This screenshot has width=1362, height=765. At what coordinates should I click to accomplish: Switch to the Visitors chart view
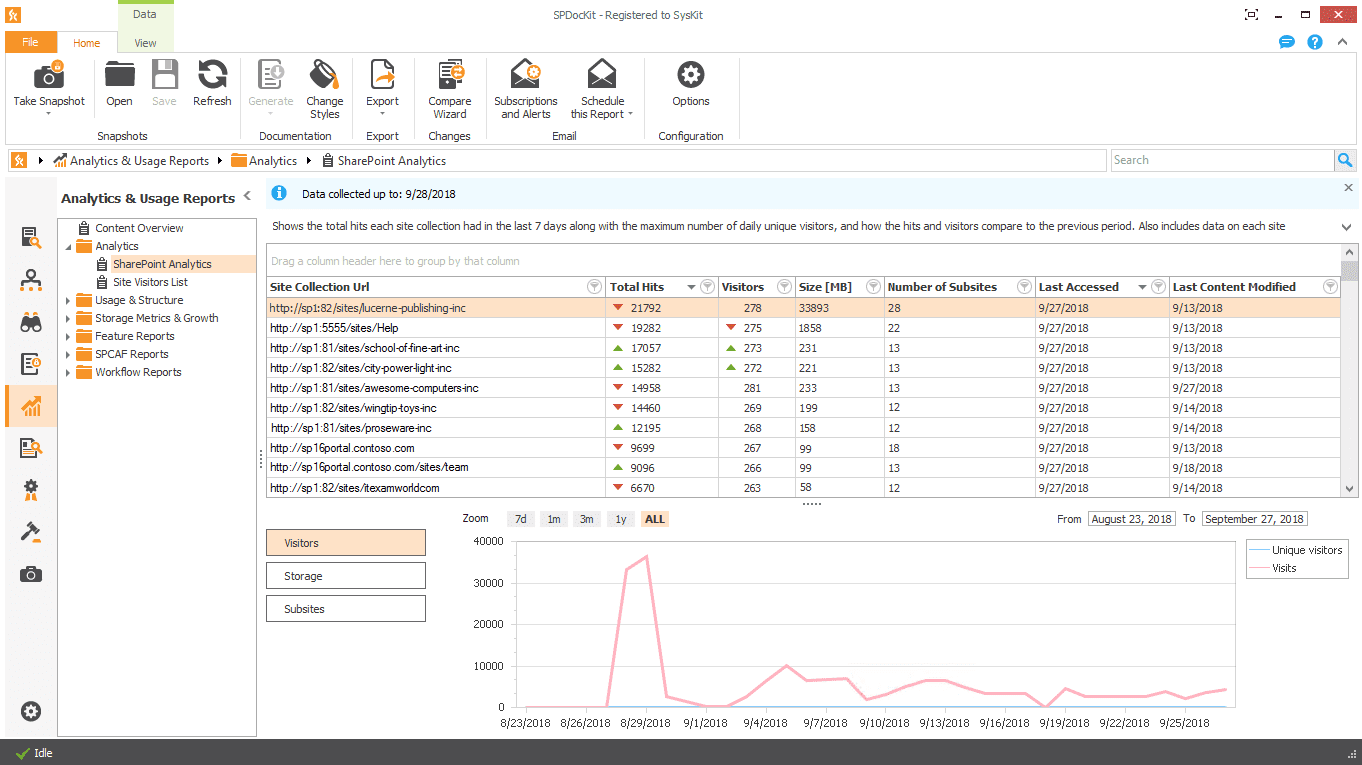pos(345,541)
